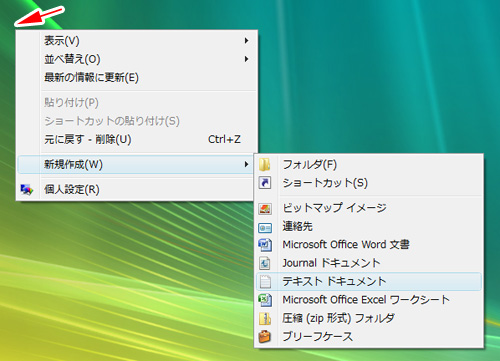Click the Journal document icon
The image size is (500, 361).
point(265,263)
